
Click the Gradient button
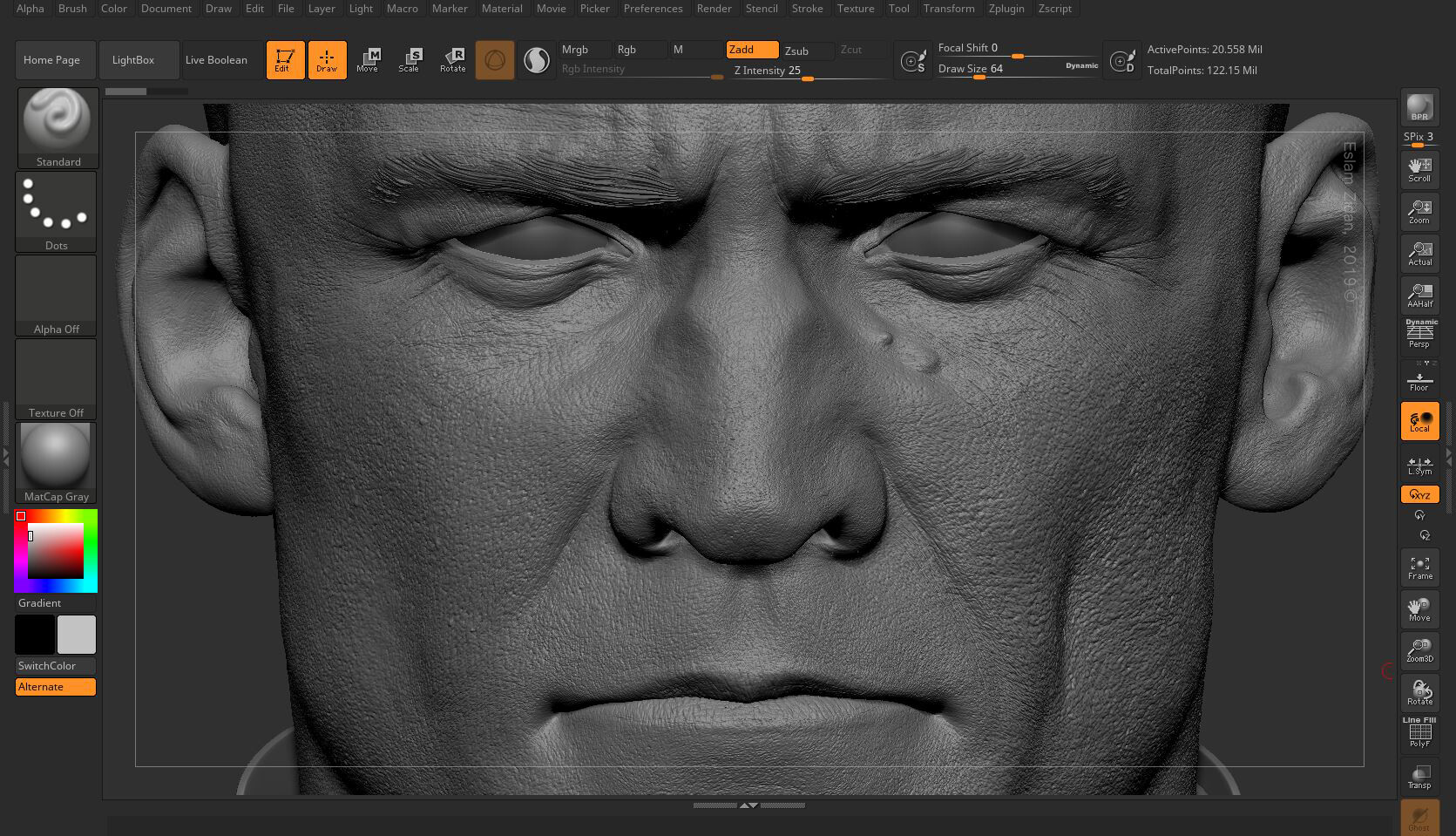pos(56,603)
